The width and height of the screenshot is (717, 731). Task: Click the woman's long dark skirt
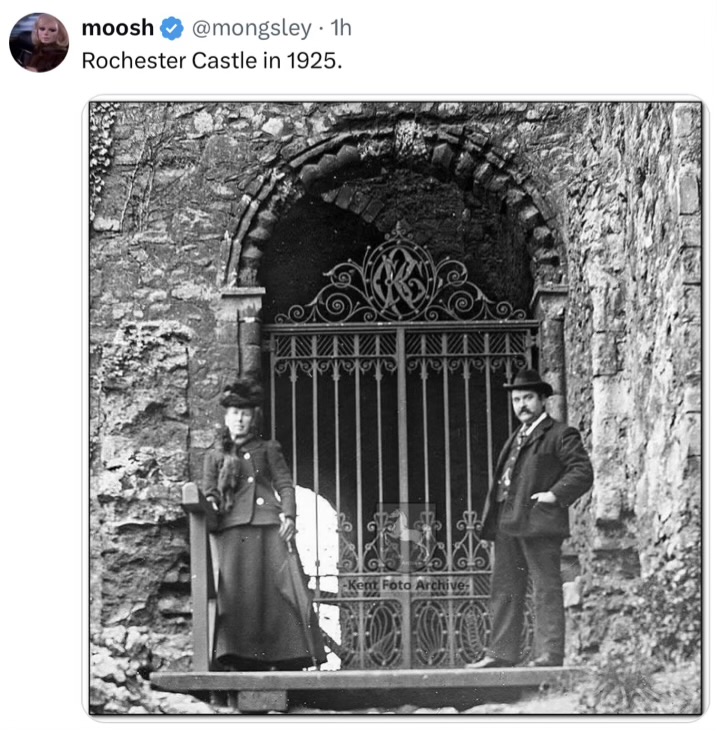pos(266,597)
